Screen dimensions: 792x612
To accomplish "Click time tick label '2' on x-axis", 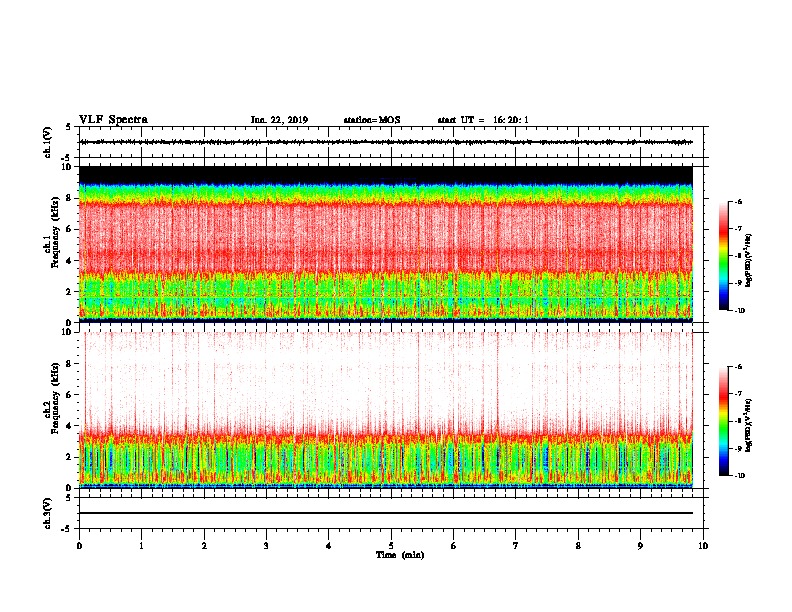I will [204, 546].
